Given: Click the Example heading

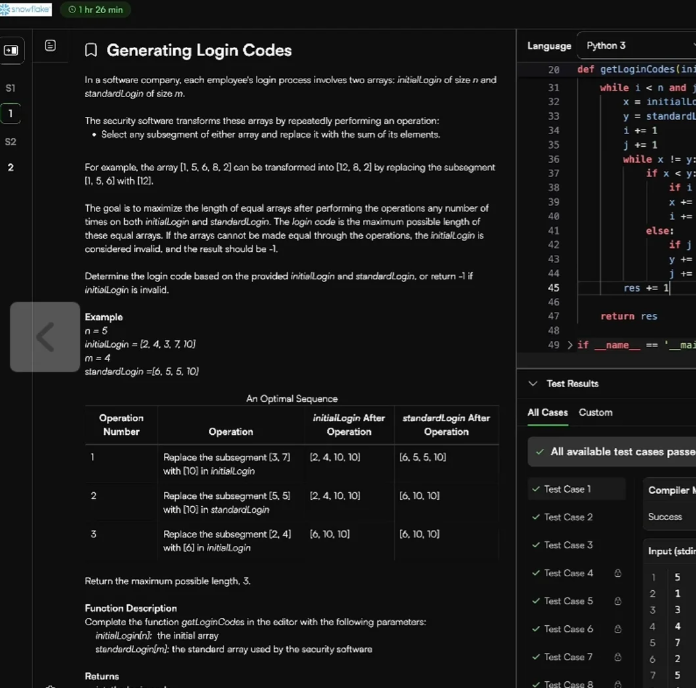Looking at the screenshot, I should (x=103, y=317).
